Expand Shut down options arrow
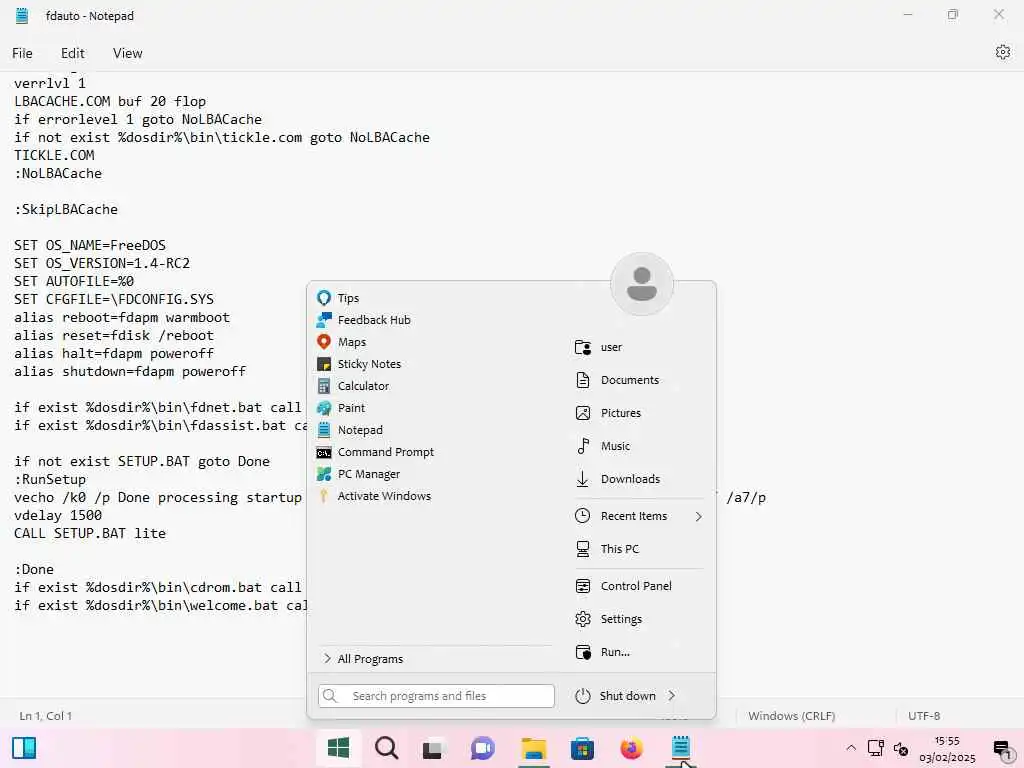Screen dimensions: 1024x768 click(672, 696)
